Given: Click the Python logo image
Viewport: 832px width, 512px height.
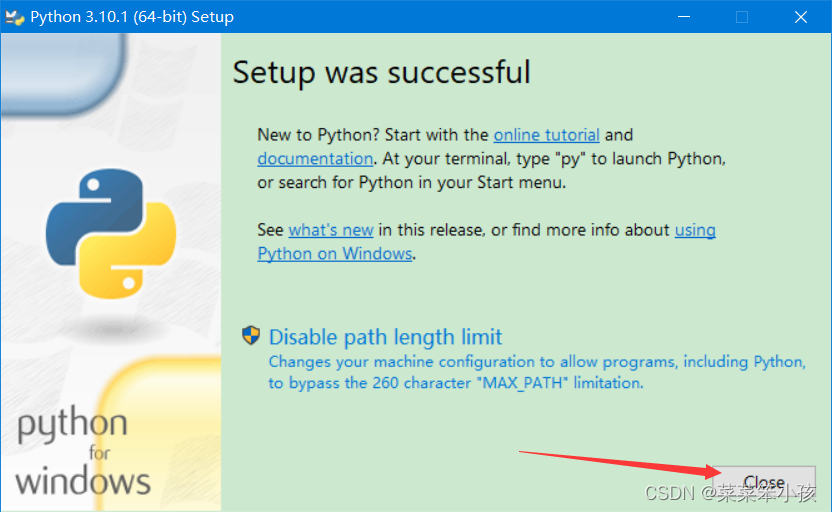Looking at the screenshot, I should [x=111, y=233].
